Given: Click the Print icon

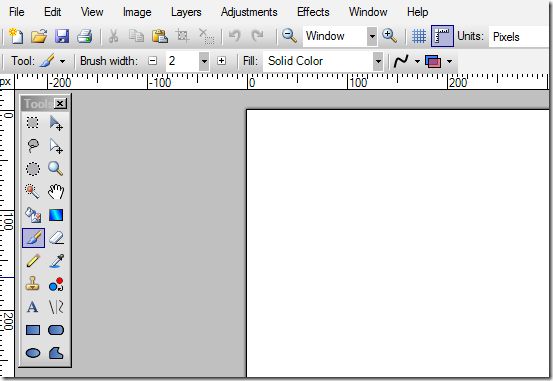Looking at the screenshot, I should (85, 36).
